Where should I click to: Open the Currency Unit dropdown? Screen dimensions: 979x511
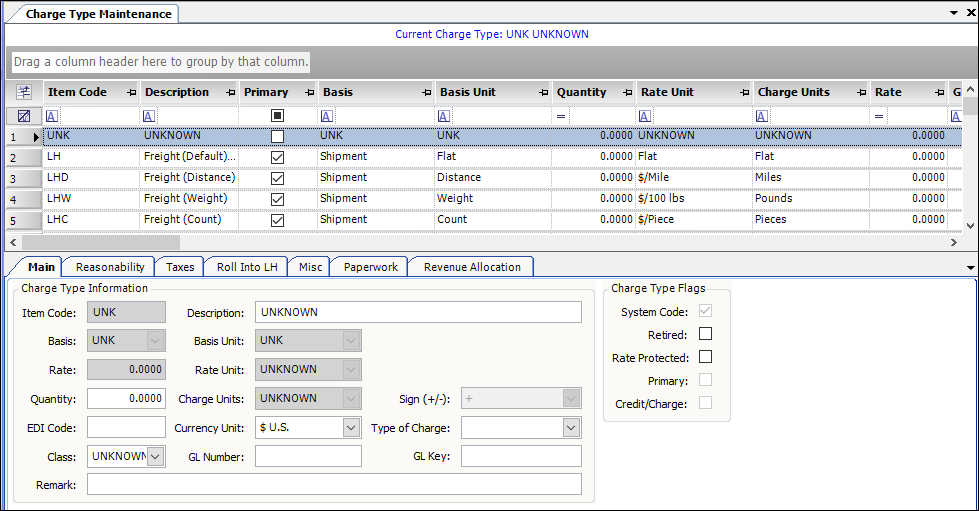click(351, 428)
